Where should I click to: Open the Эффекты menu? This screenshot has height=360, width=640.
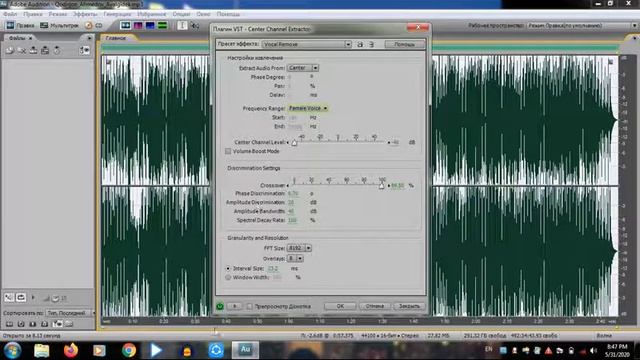click(85, 14)
